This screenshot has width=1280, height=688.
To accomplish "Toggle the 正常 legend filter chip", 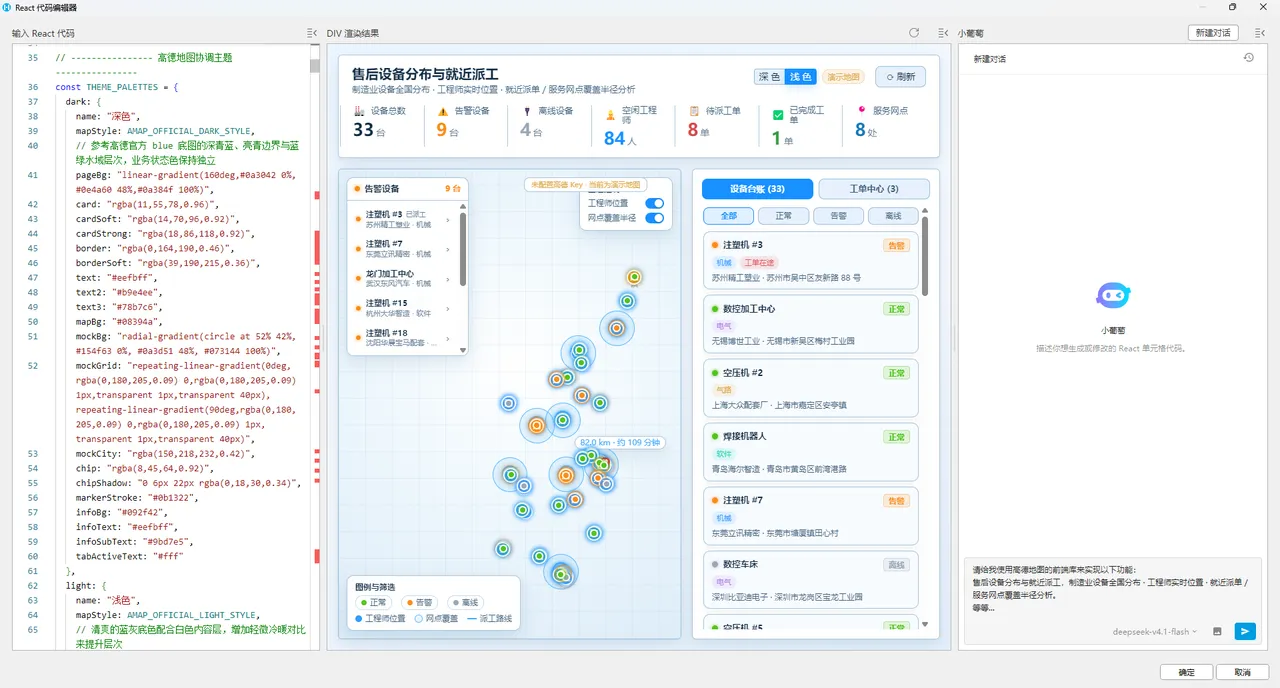I will coord(373,603).
